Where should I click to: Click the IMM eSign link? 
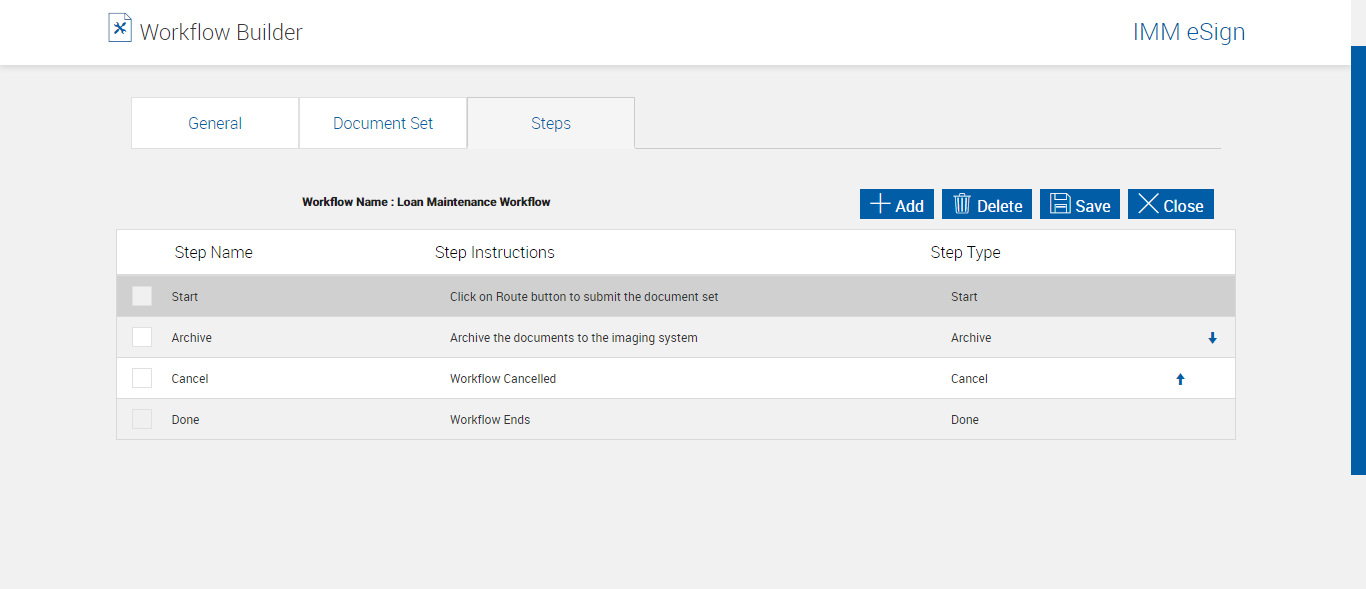[x=1188, y=32]
